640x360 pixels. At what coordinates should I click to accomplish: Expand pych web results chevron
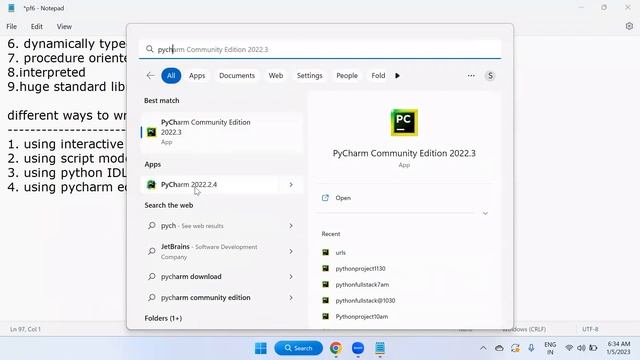click(291, 226)
